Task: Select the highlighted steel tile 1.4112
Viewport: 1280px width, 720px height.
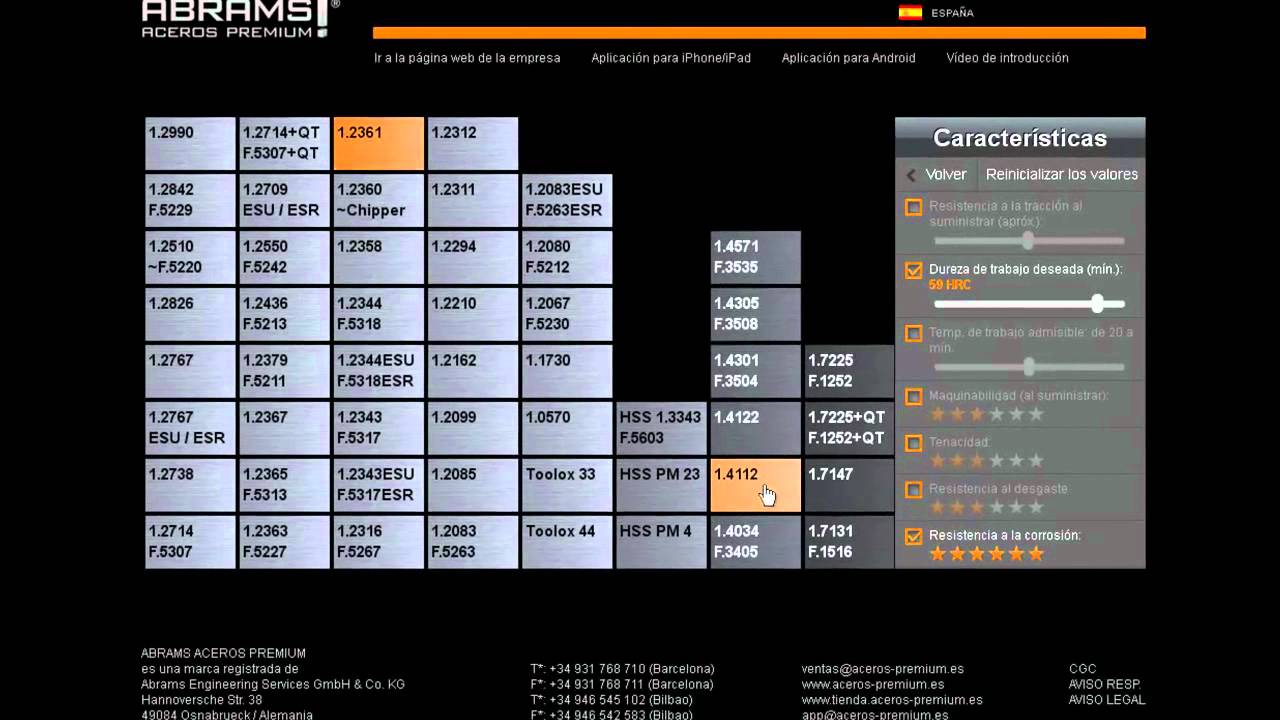Action: pos(756,485)
